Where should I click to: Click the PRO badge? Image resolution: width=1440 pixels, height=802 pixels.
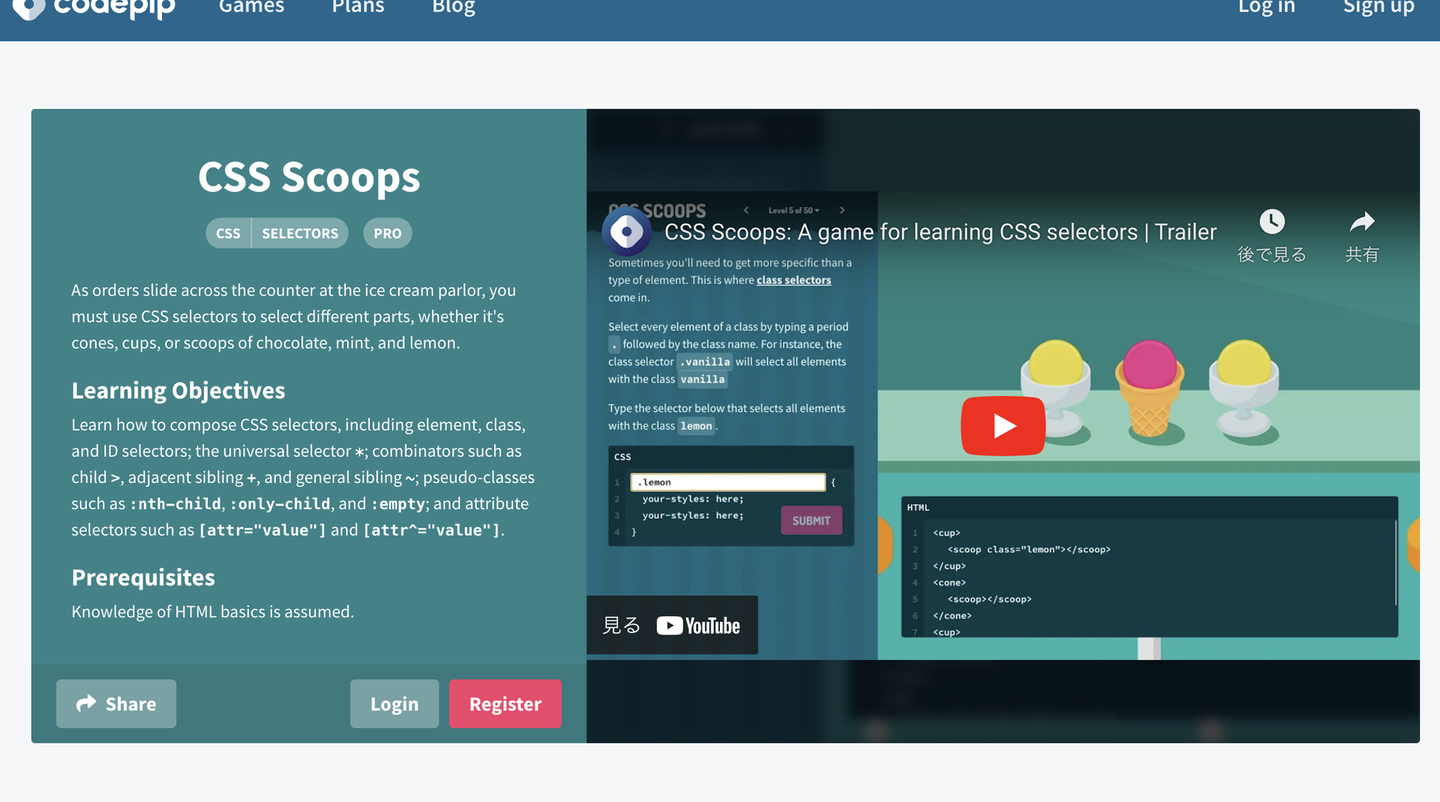click(388, 233)
